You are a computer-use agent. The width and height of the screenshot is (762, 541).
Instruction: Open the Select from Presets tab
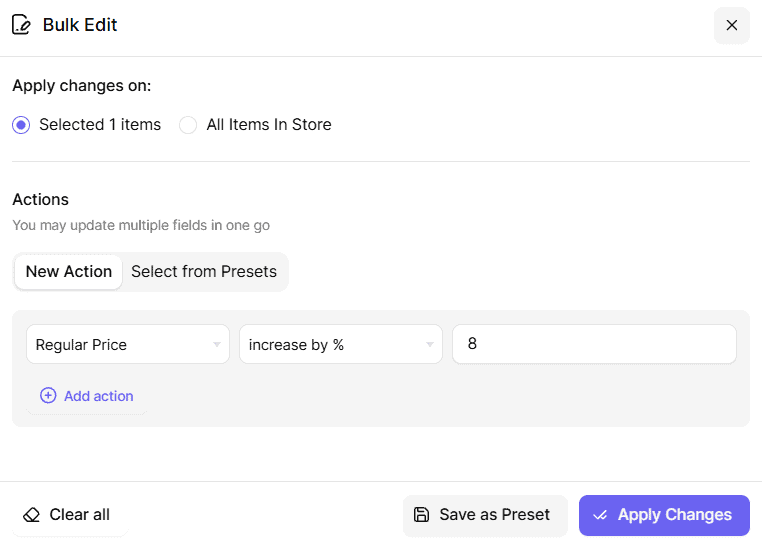[x=204, y=272]
